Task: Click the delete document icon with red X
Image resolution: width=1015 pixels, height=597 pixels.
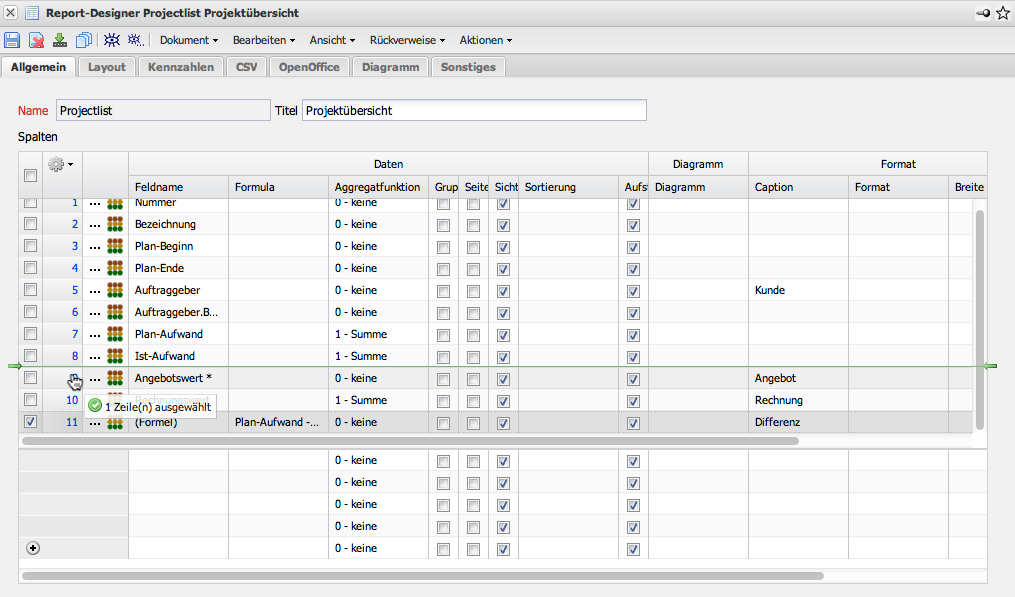Action: (36, 40)
